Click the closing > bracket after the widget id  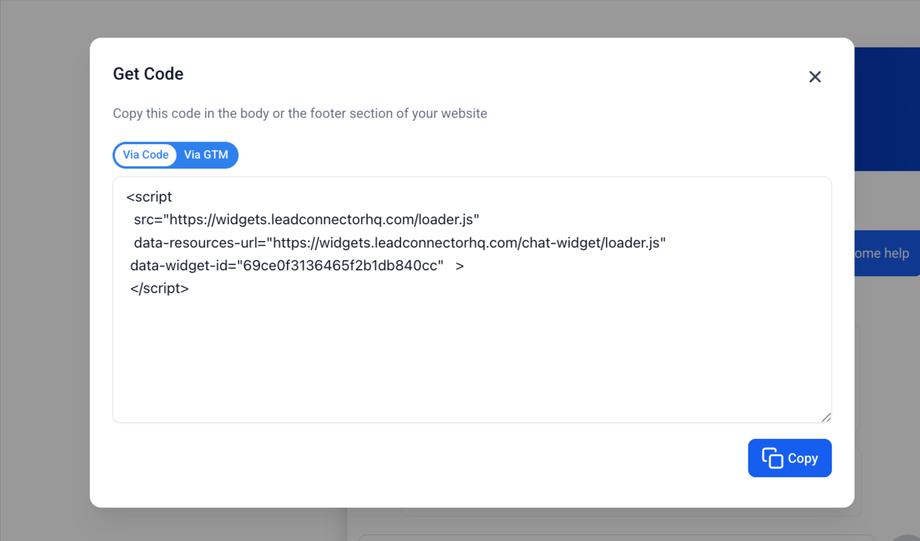[x=460, y=266]
